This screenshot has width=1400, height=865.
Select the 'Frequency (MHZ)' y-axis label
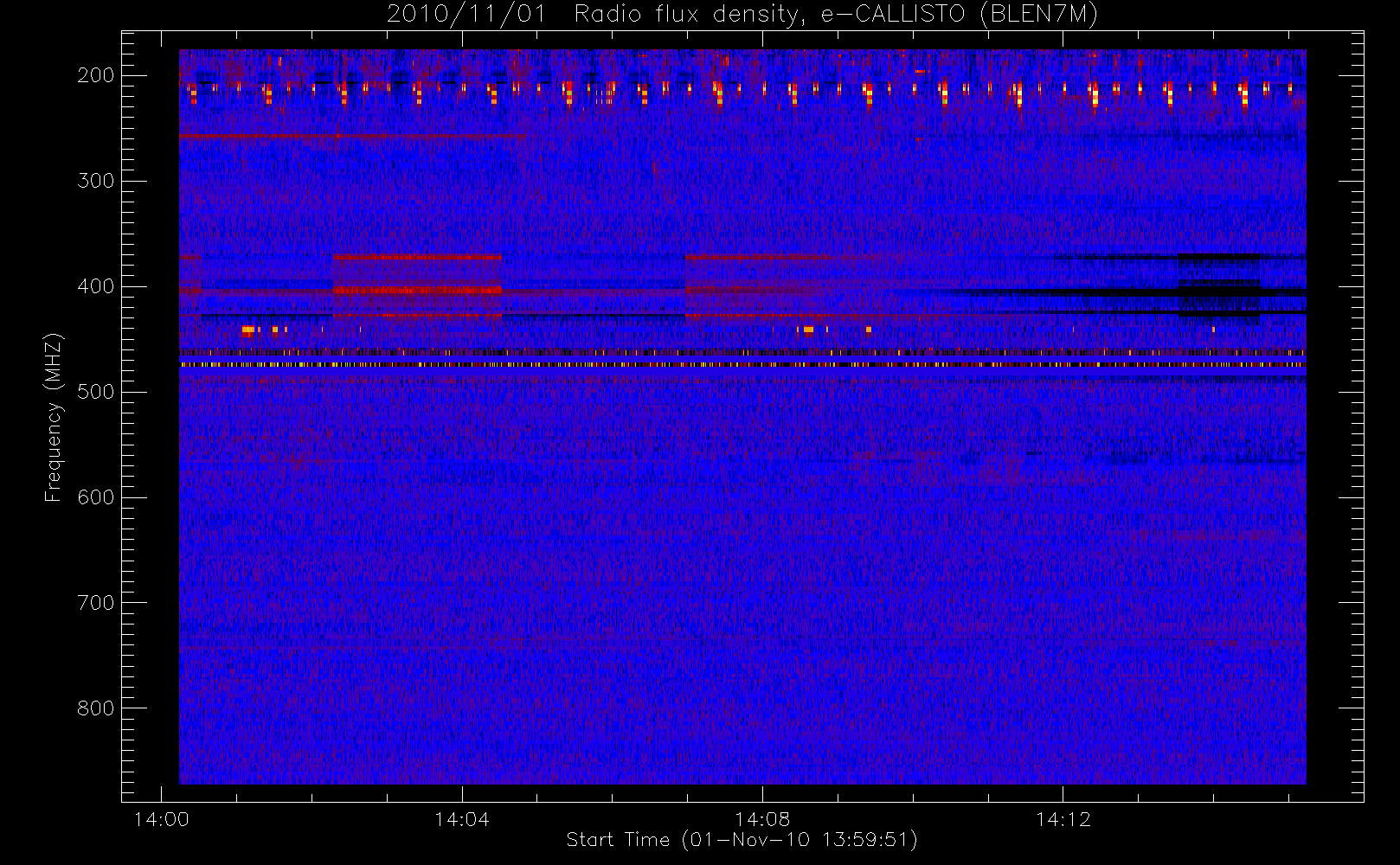click(54, 417)
